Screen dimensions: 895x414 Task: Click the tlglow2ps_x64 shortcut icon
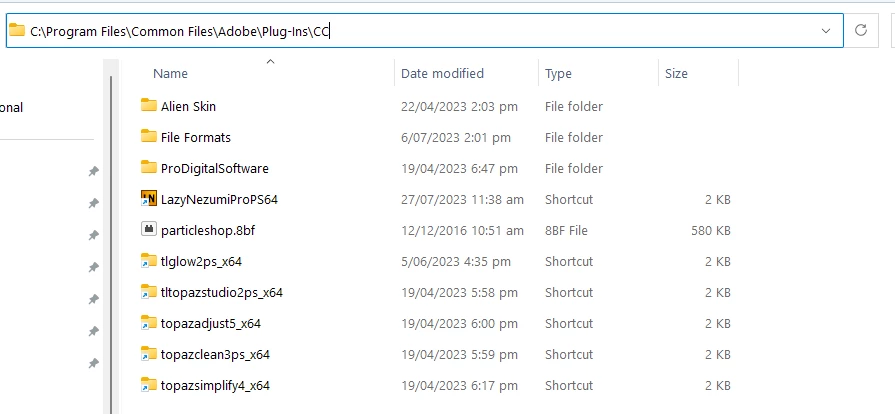point(148,260)
